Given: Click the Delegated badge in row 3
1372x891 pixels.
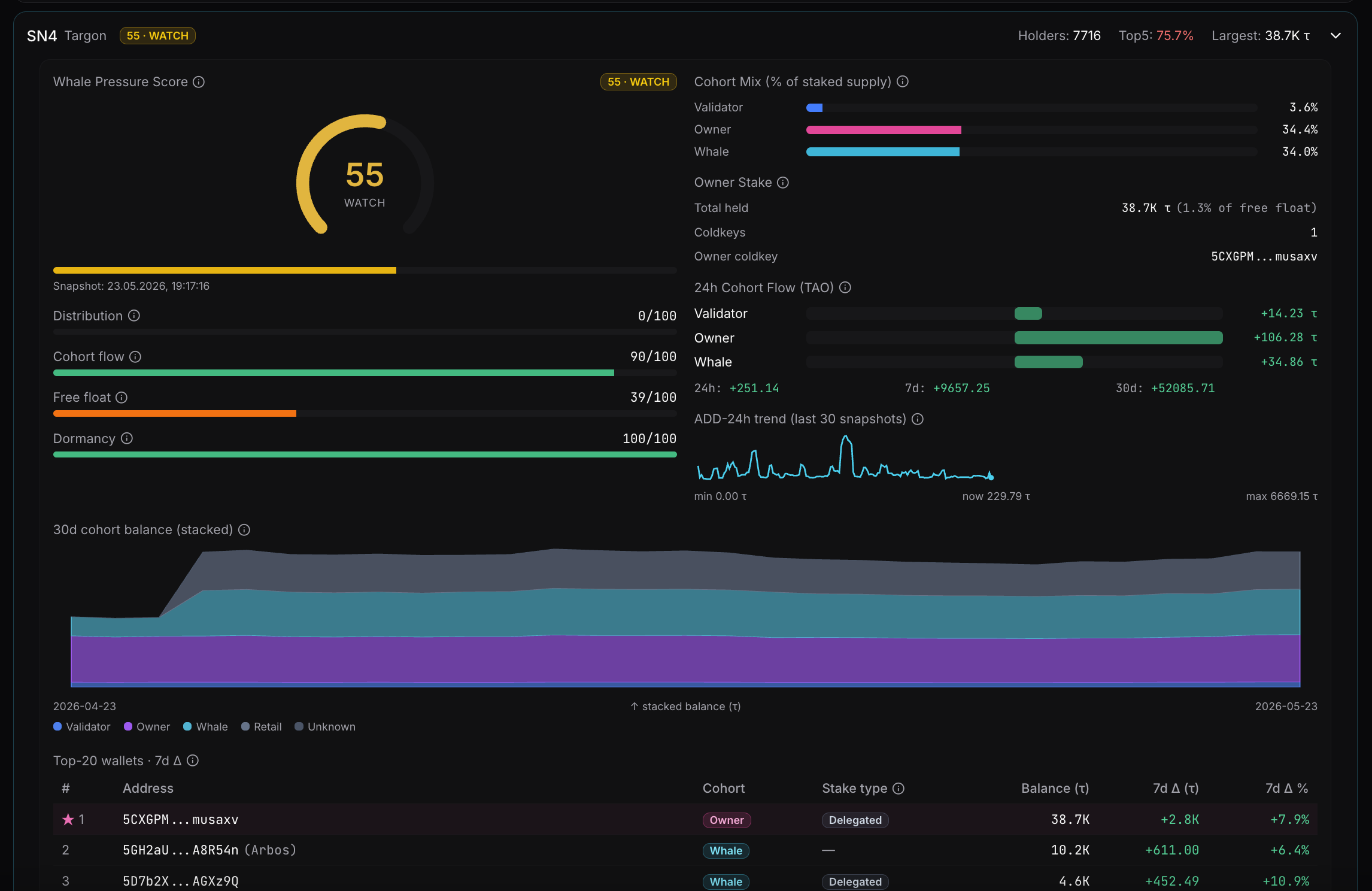Looking at the screenshot, I should tap(855, 881).
